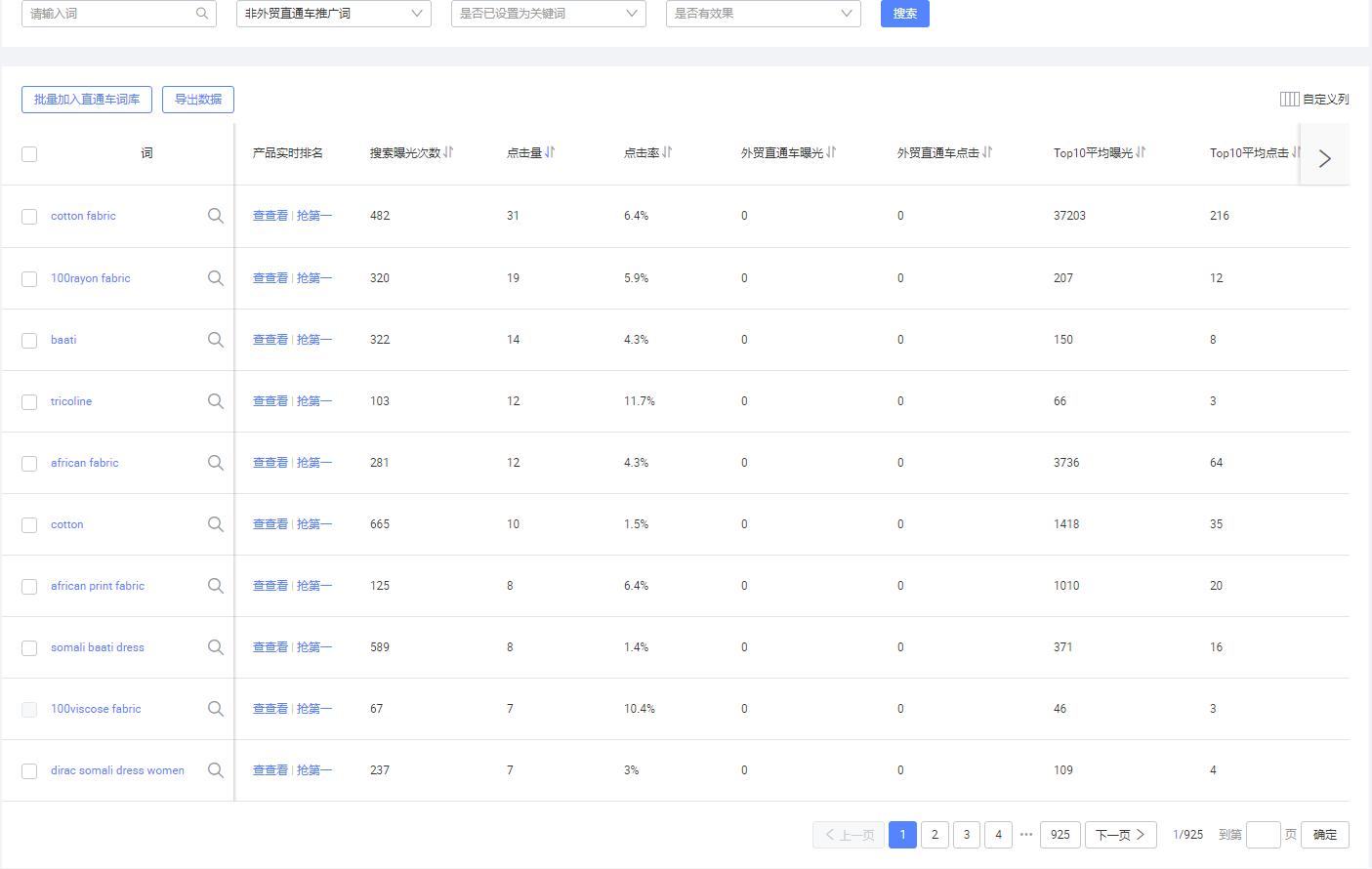
Task: Click the magnifier icon next to tricoline
Action: point(215,401)
